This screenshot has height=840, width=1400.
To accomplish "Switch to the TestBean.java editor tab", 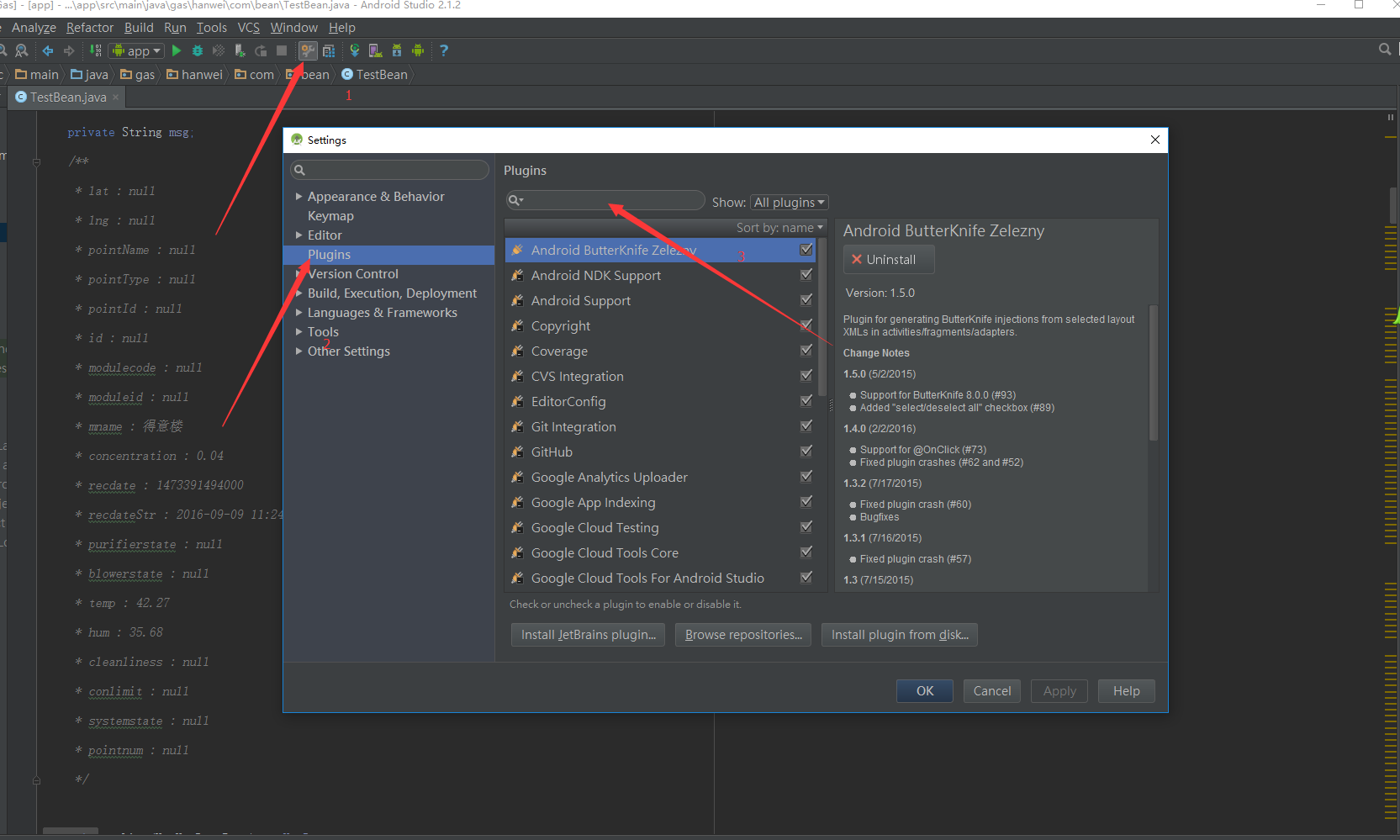I will [x=67, y=98].
